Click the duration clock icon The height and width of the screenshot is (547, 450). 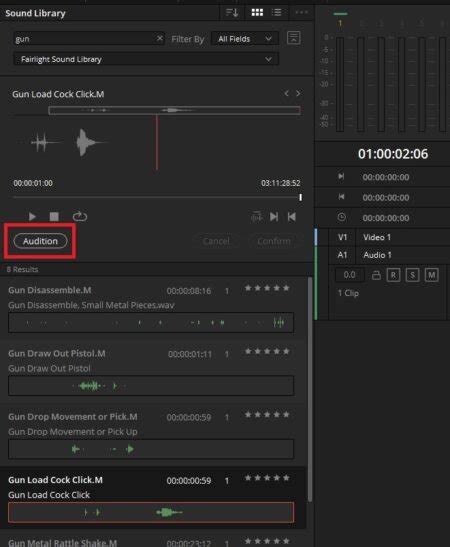tap(342, 217)
